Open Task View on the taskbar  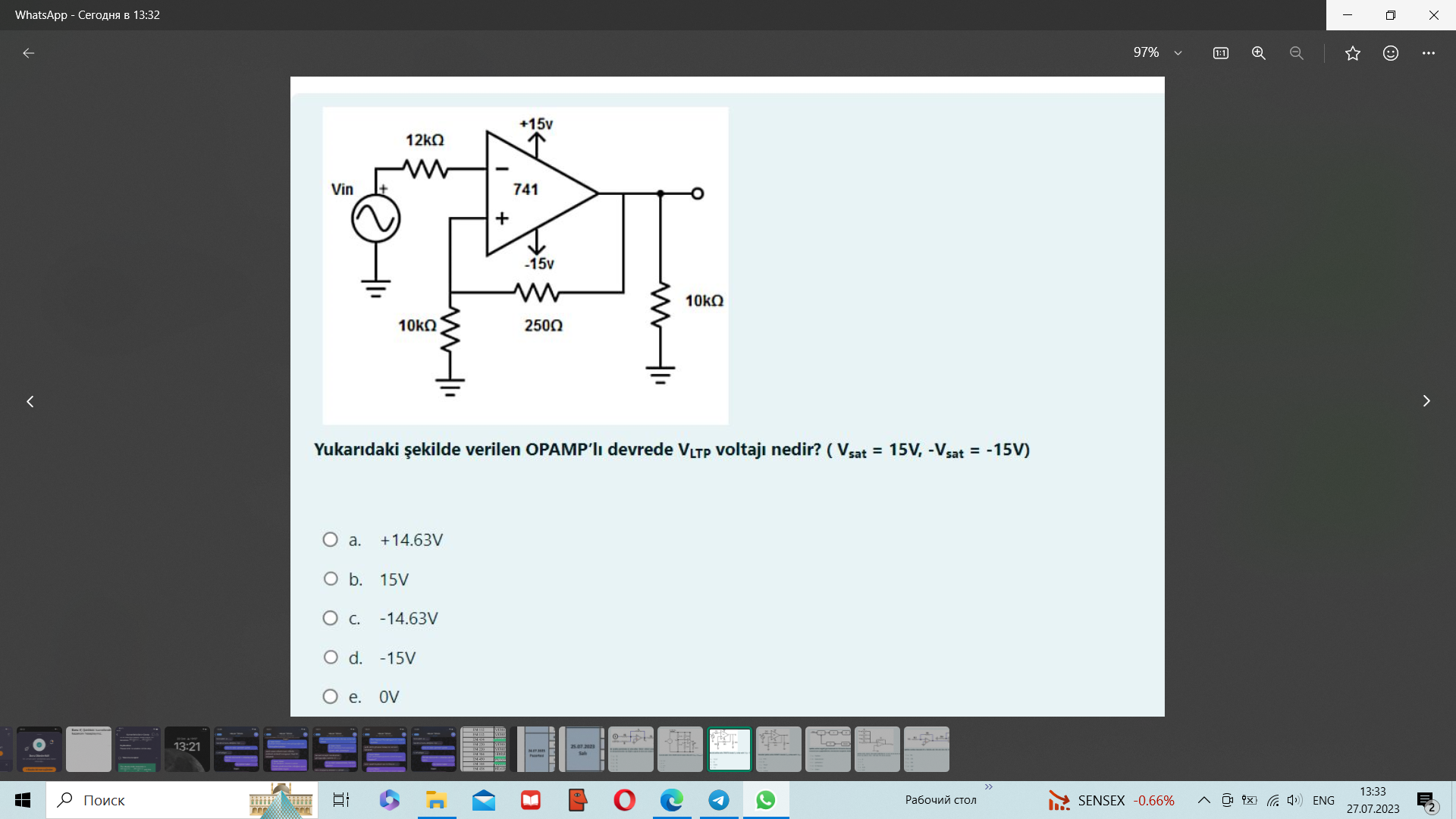341,800
